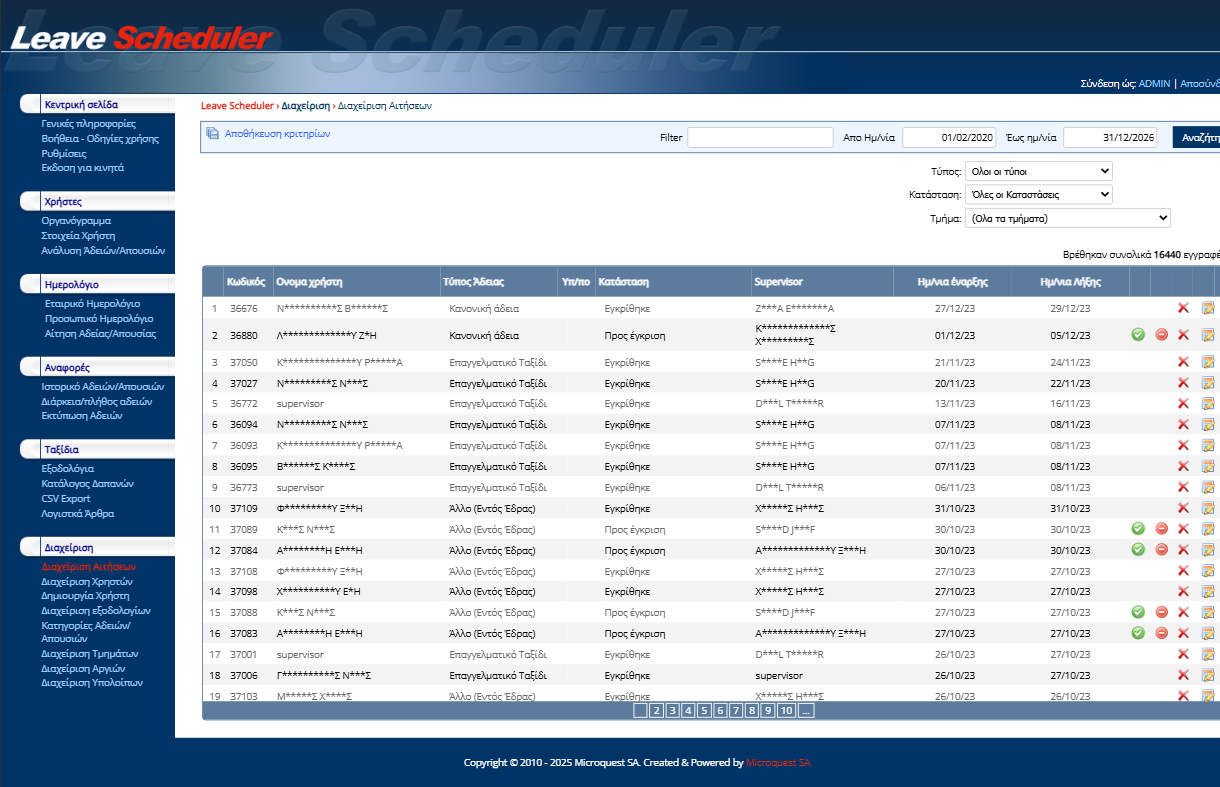The image size is (1220, 787).
Task: Delete the request with code 36676
Action: pos(1183,309)
